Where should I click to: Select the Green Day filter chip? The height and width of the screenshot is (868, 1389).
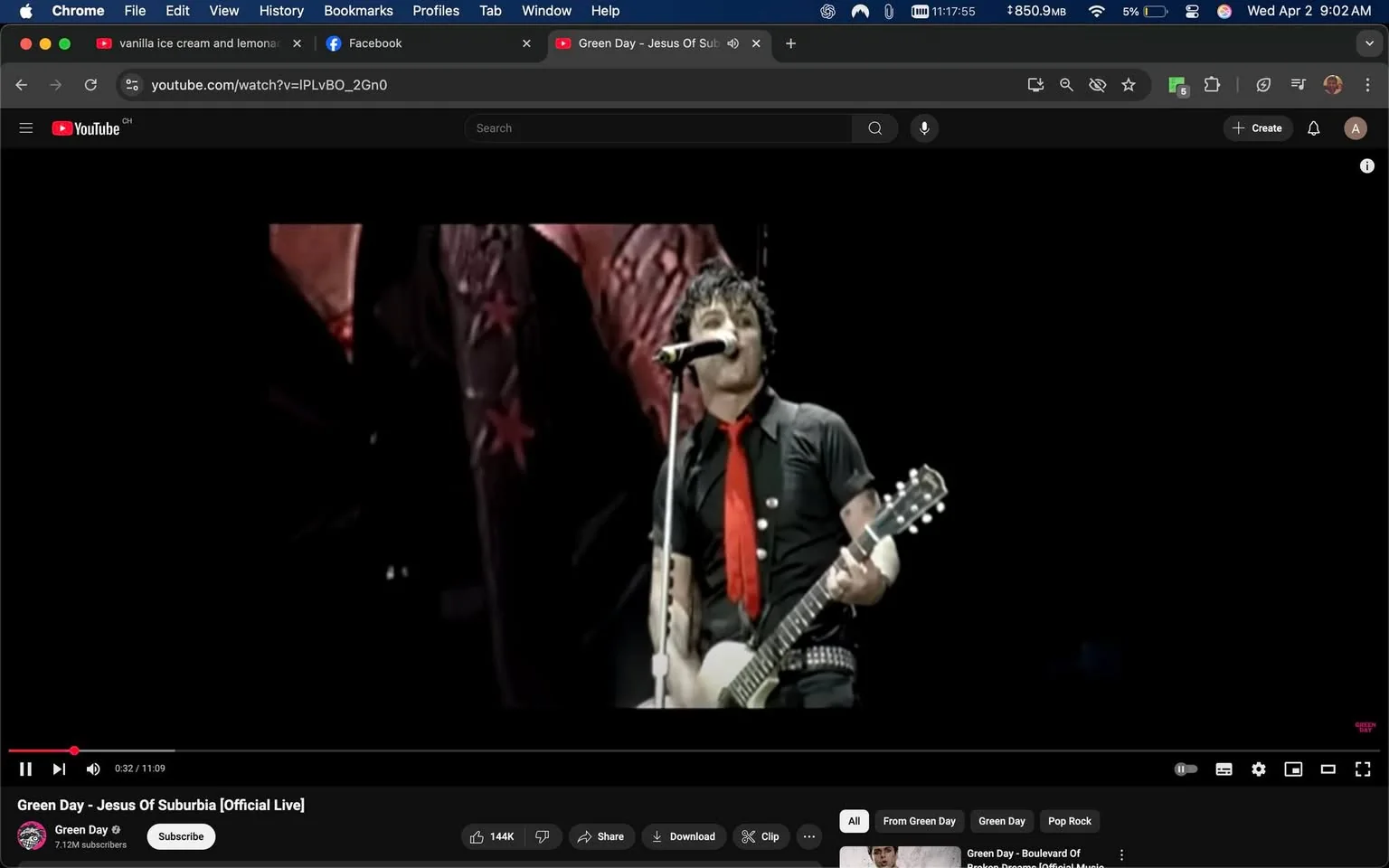tap(1002, 821)
